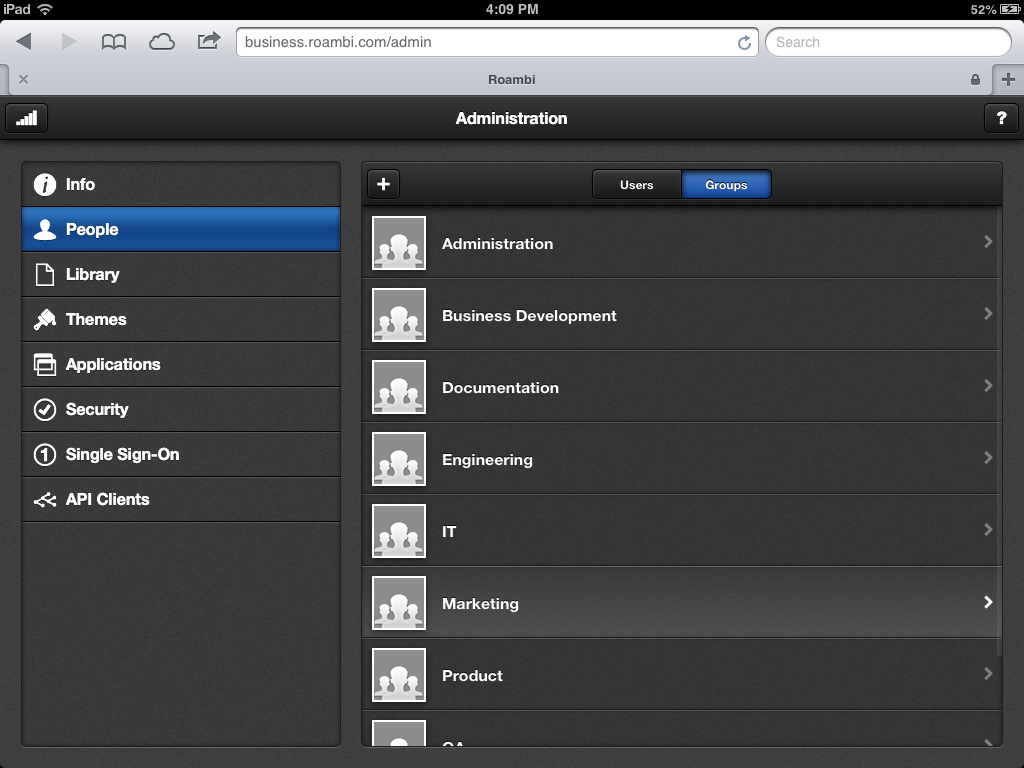The height and width of the screenshot is (768, 1024).
Task: Open help with the question mark button
Action: [x=1001, y=118]
